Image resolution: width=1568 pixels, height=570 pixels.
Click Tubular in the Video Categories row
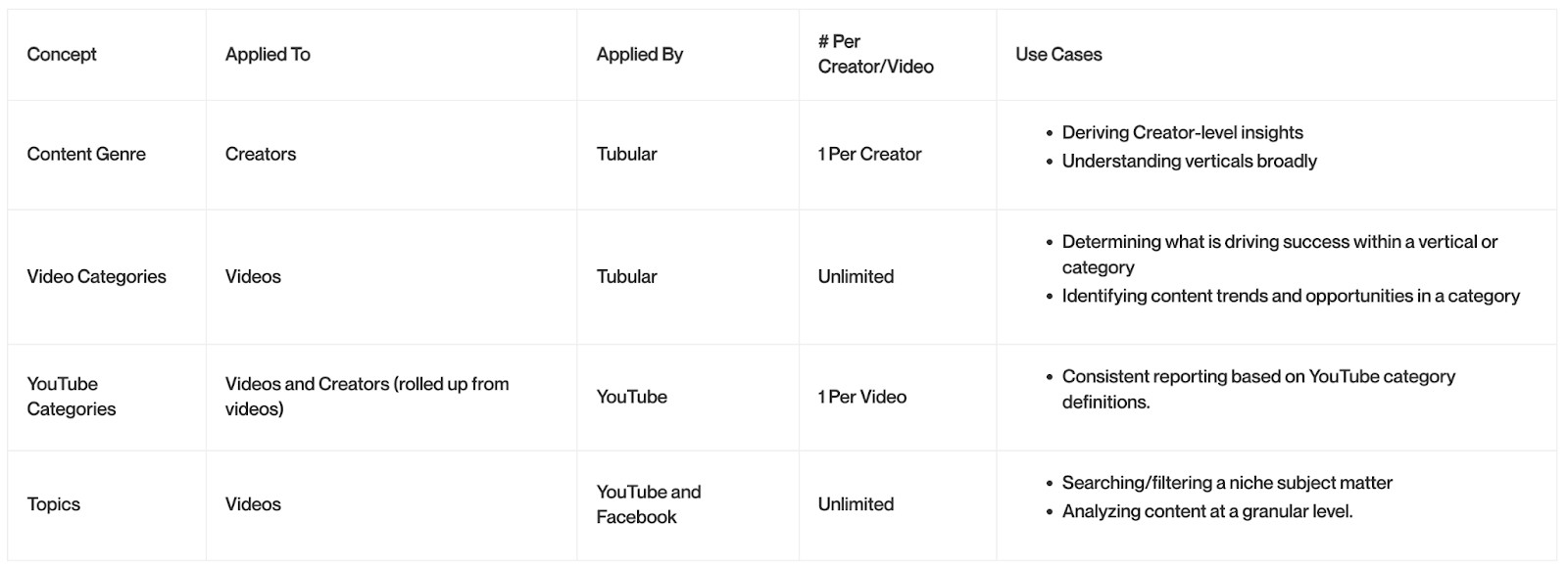(x=626, y=276)
